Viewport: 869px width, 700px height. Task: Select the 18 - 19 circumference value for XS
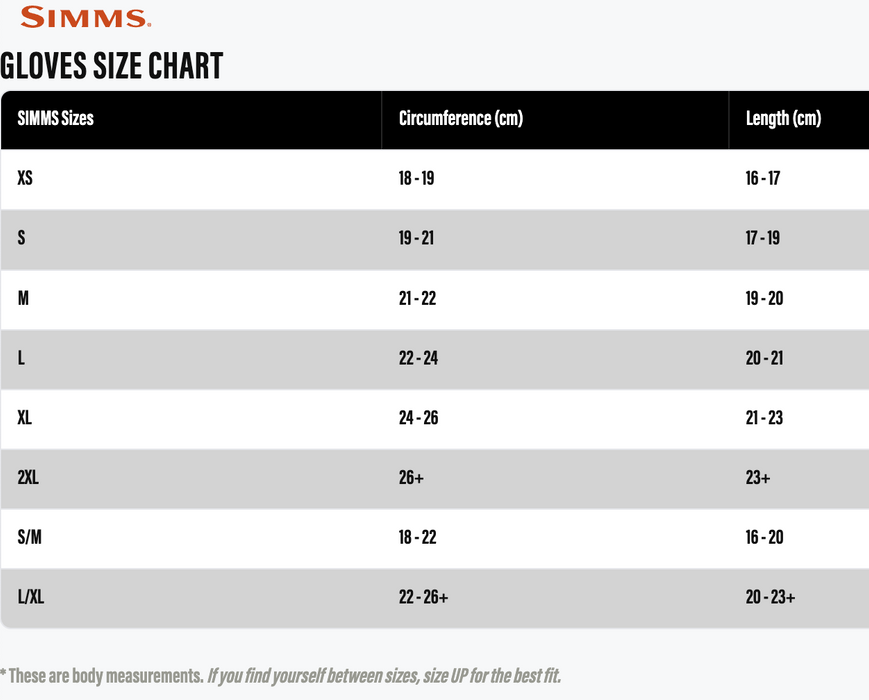tap(416, 178)
